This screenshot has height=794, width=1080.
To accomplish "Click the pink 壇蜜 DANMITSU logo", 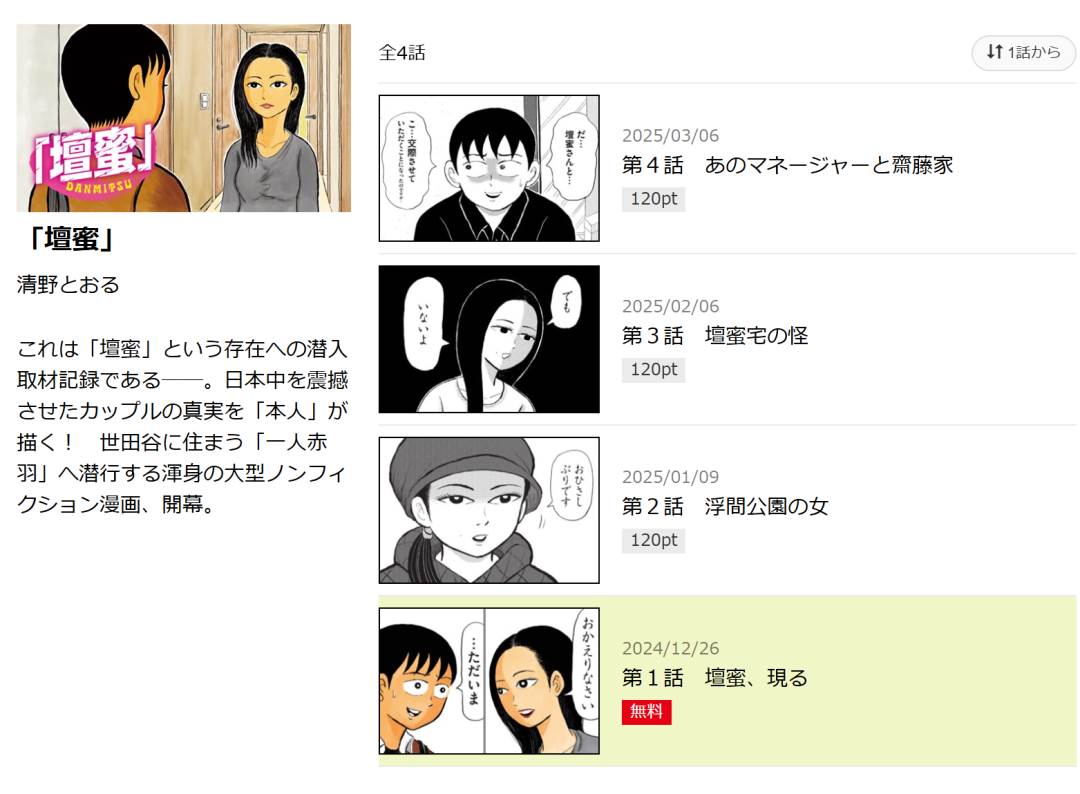I will [x=94, y=160].
